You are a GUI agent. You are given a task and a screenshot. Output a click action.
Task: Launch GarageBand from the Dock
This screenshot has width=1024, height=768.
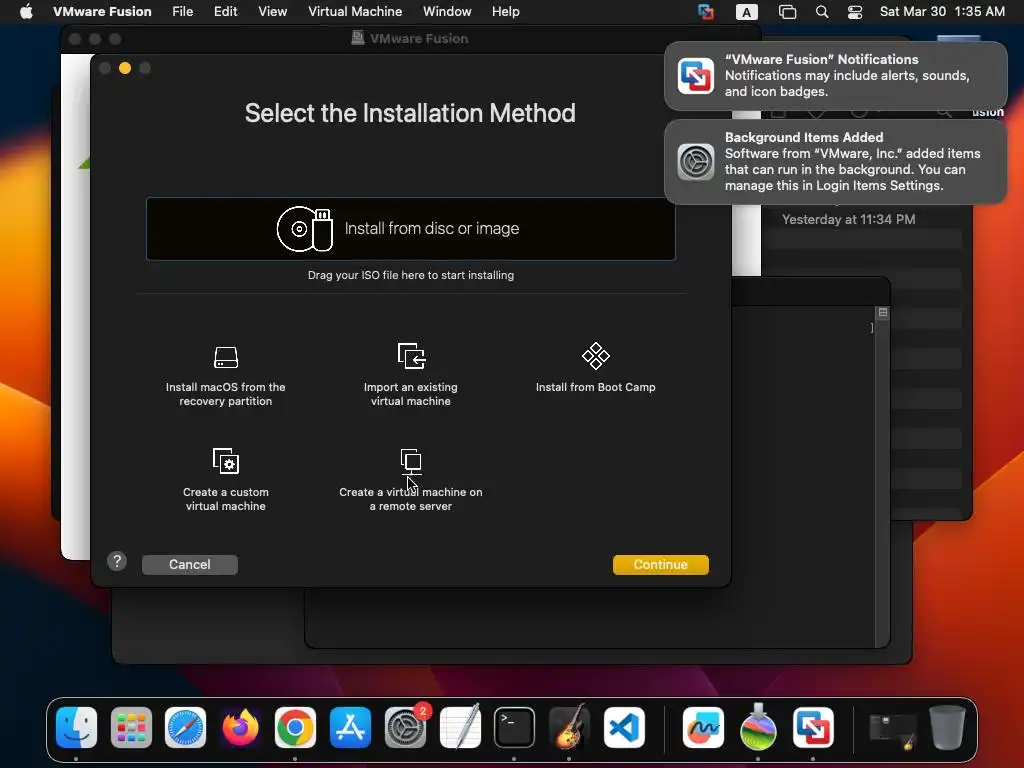(569, 727)
